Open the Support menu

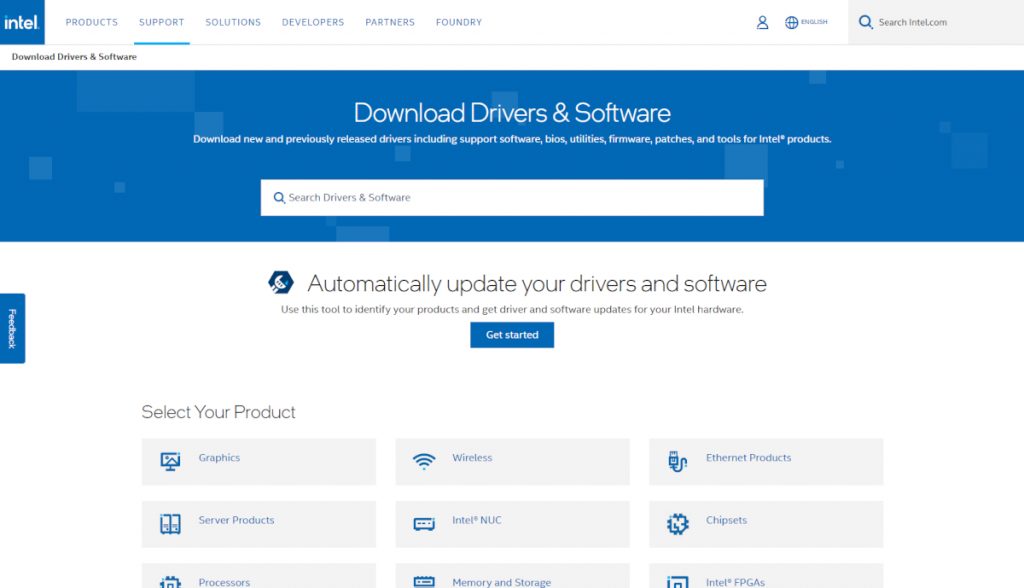(161, 22)
